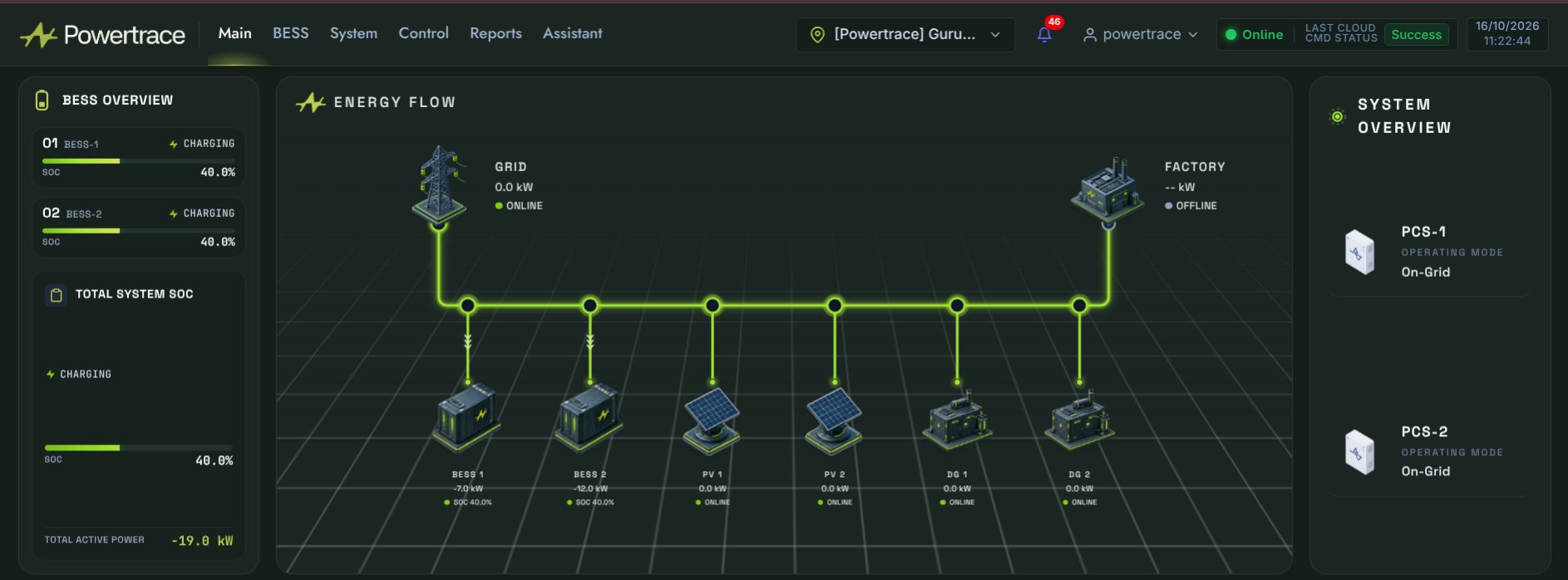Viewport: 1568px width, 580px height.
Task: Click the BESS-1 SOC progress bar
Action: pyautogui.click(x=139, y=161)
